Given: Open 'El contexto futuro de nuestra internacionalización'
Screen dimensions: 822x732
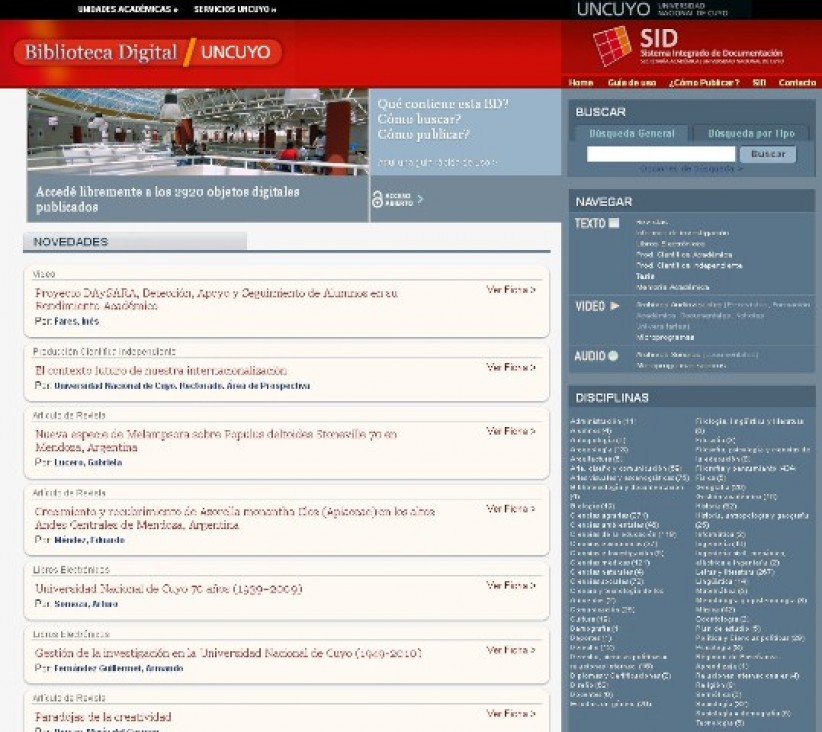Looking at the screenshot, I should (x=160, y=371).
